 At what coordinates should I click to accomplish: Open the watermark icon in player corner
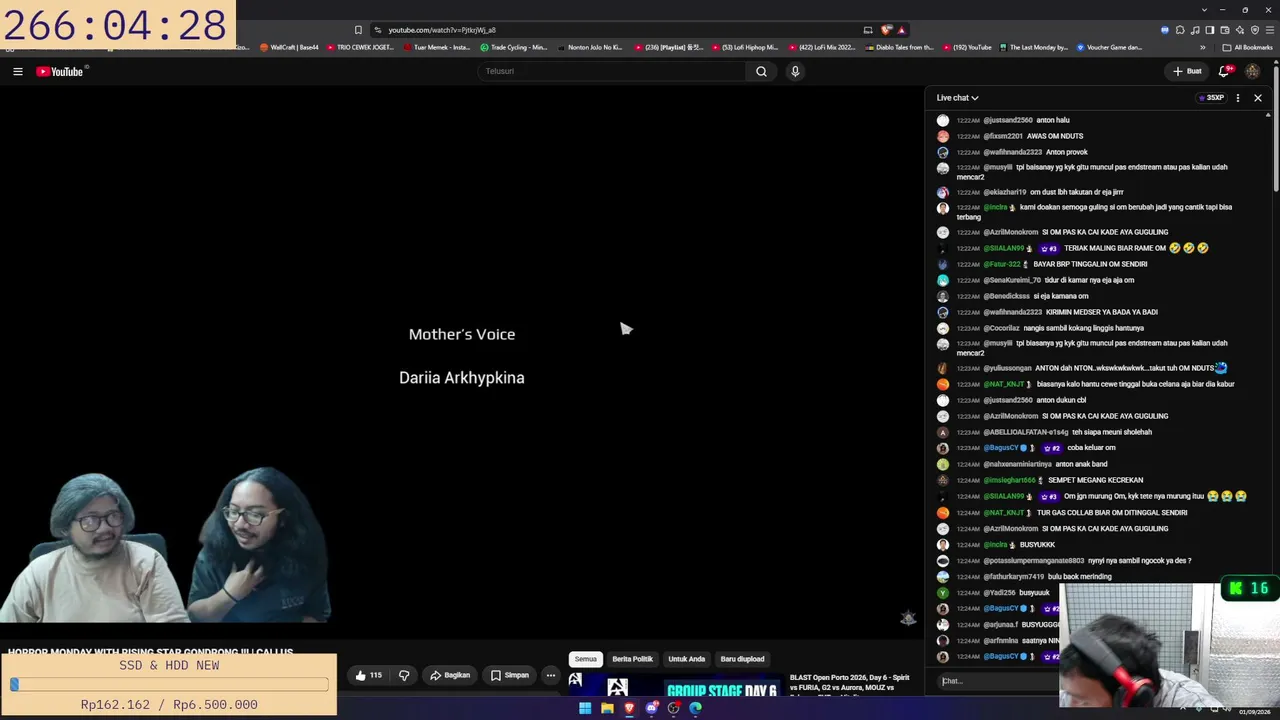tap(908, 618)
